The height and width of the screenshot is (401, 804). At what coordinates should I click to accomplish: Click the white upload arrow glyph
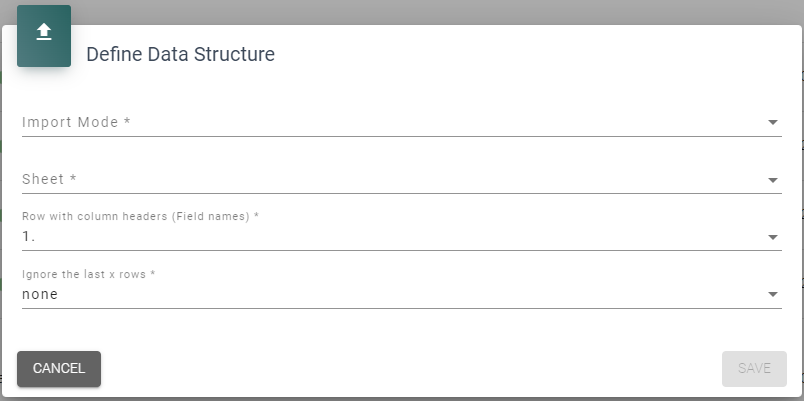coord(44,32)
